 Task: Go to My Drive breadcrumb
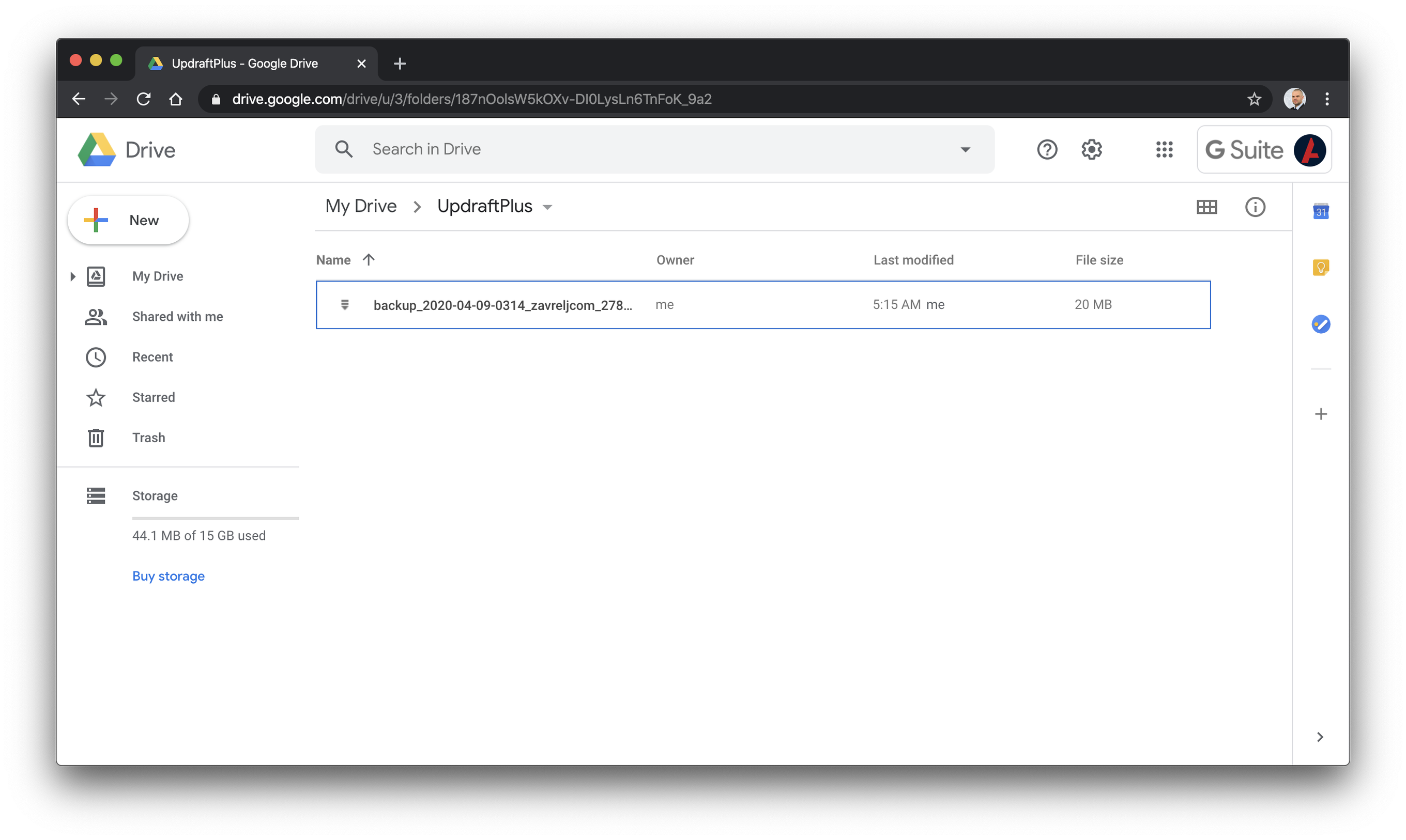click(x=361, y=206)
